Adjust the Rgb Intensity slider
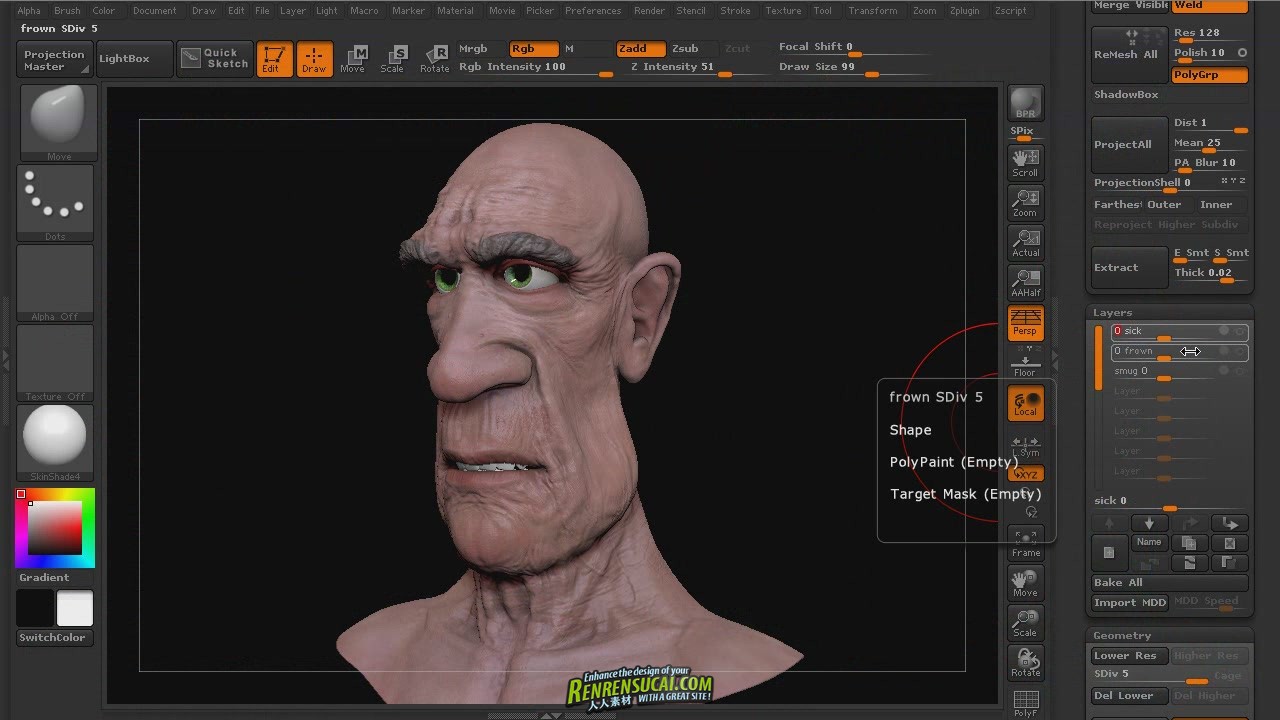1280x720 pixels. click(x=536, y=67)
